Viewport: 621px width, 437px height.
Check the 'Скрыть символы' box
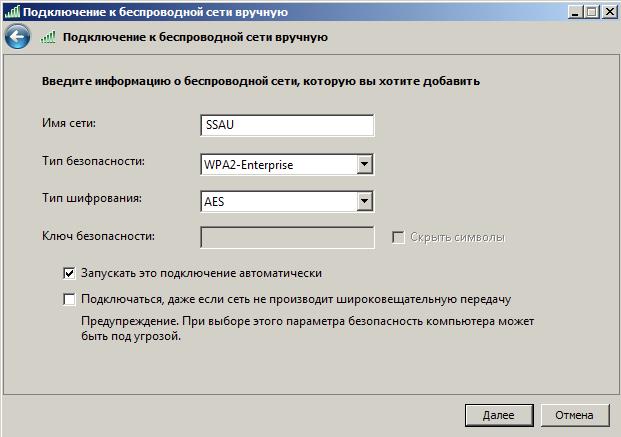398,237
